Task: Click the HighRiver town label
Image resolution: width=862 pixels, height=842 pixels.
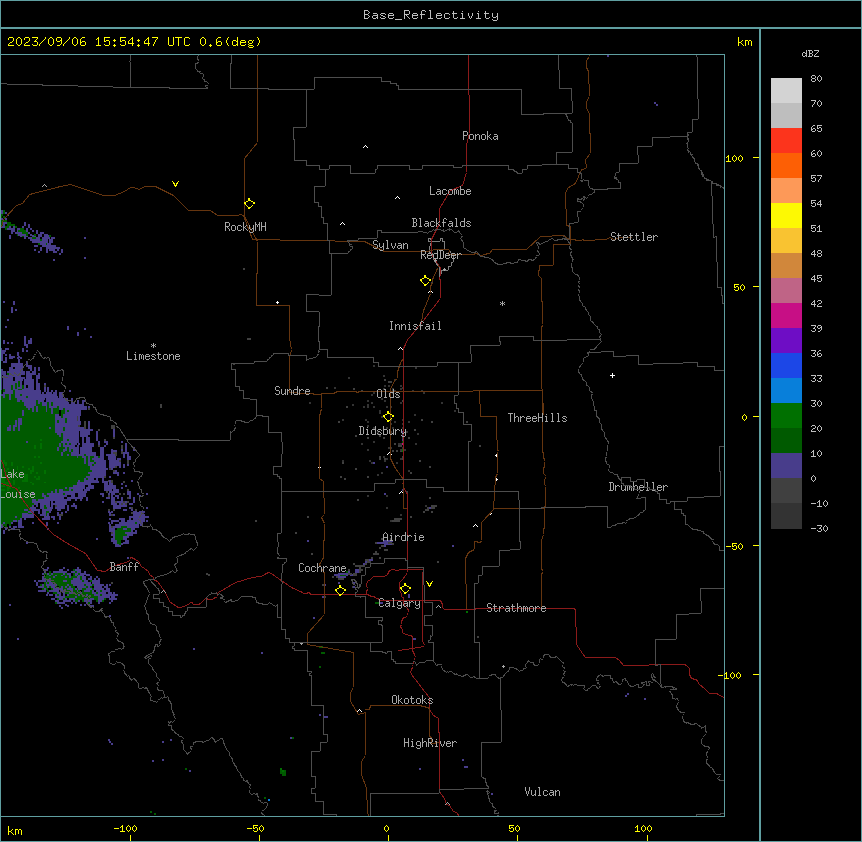Action: pos(430,743)
